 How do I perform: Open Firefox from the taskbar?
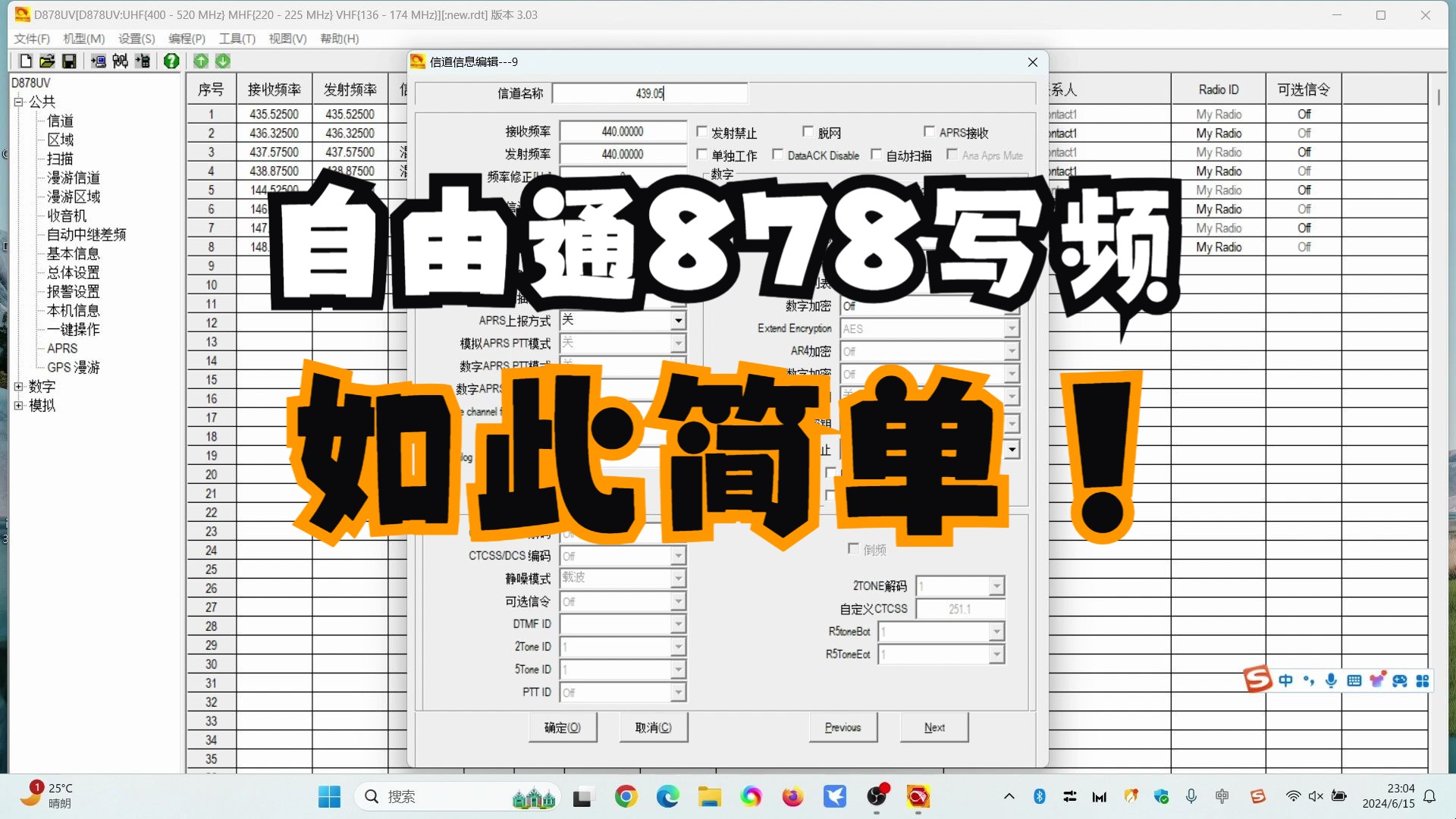792,797
